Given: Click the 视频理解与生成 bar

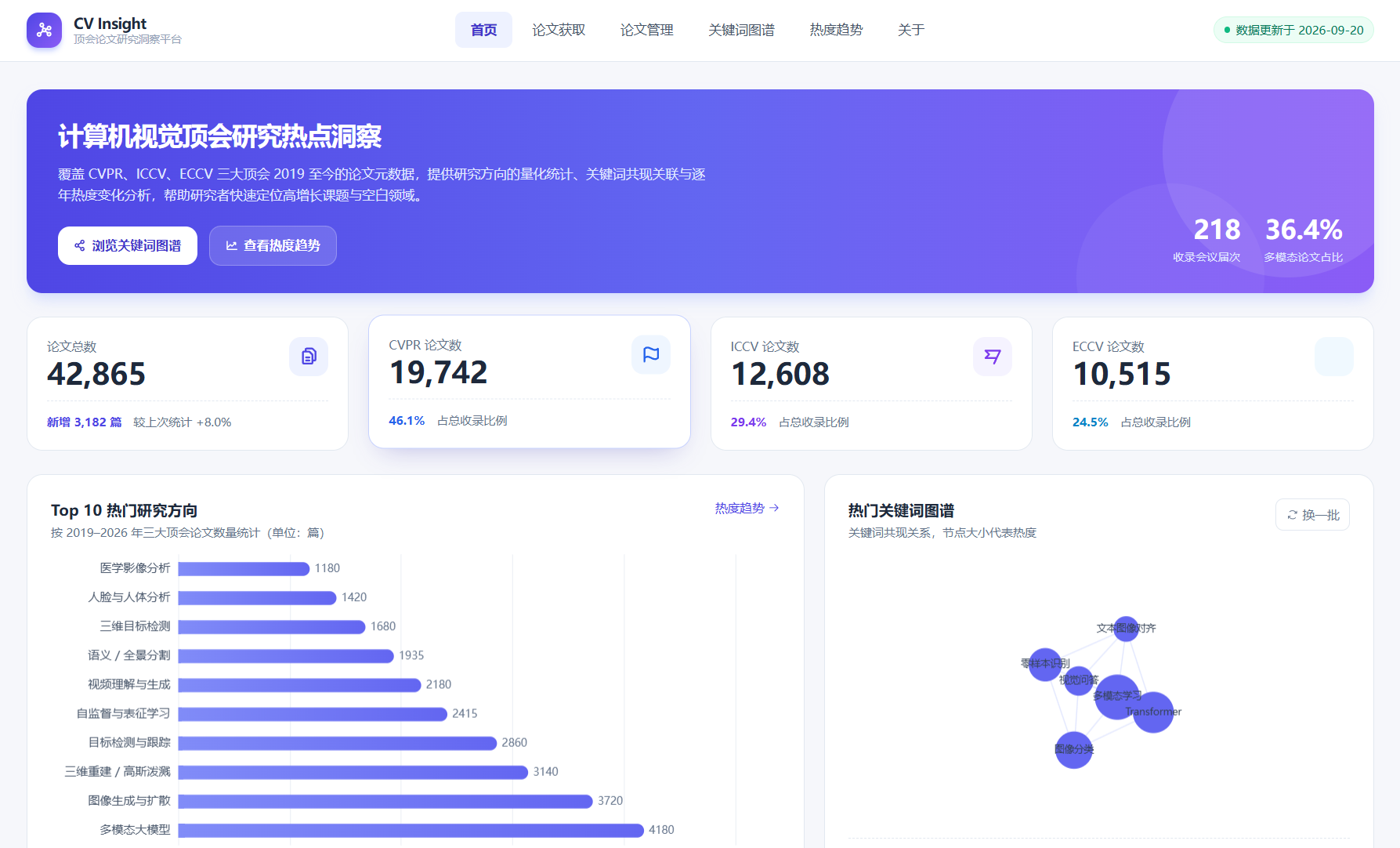Looking at the screenshot, I should pyautogui.click(x=300, y=685).
